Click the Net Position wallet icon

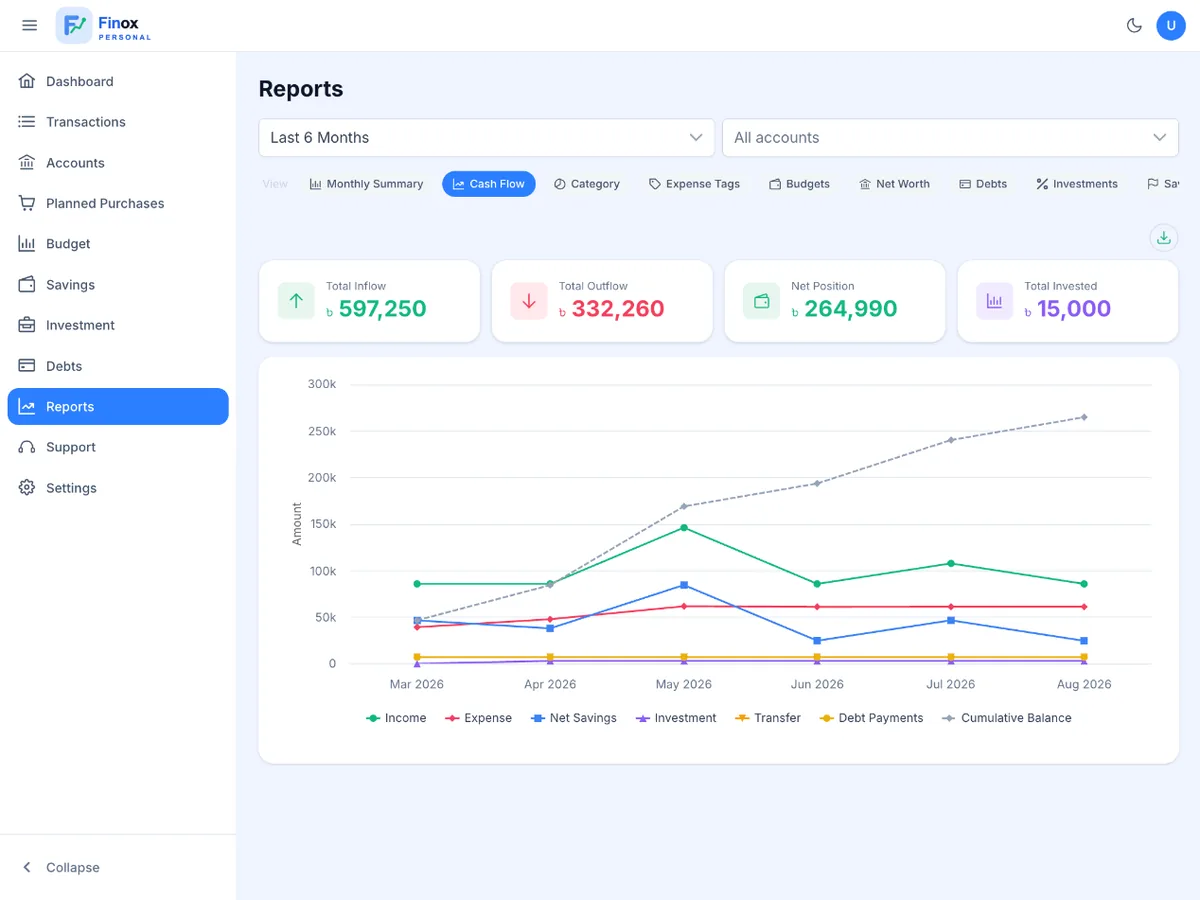click(762, 301)
